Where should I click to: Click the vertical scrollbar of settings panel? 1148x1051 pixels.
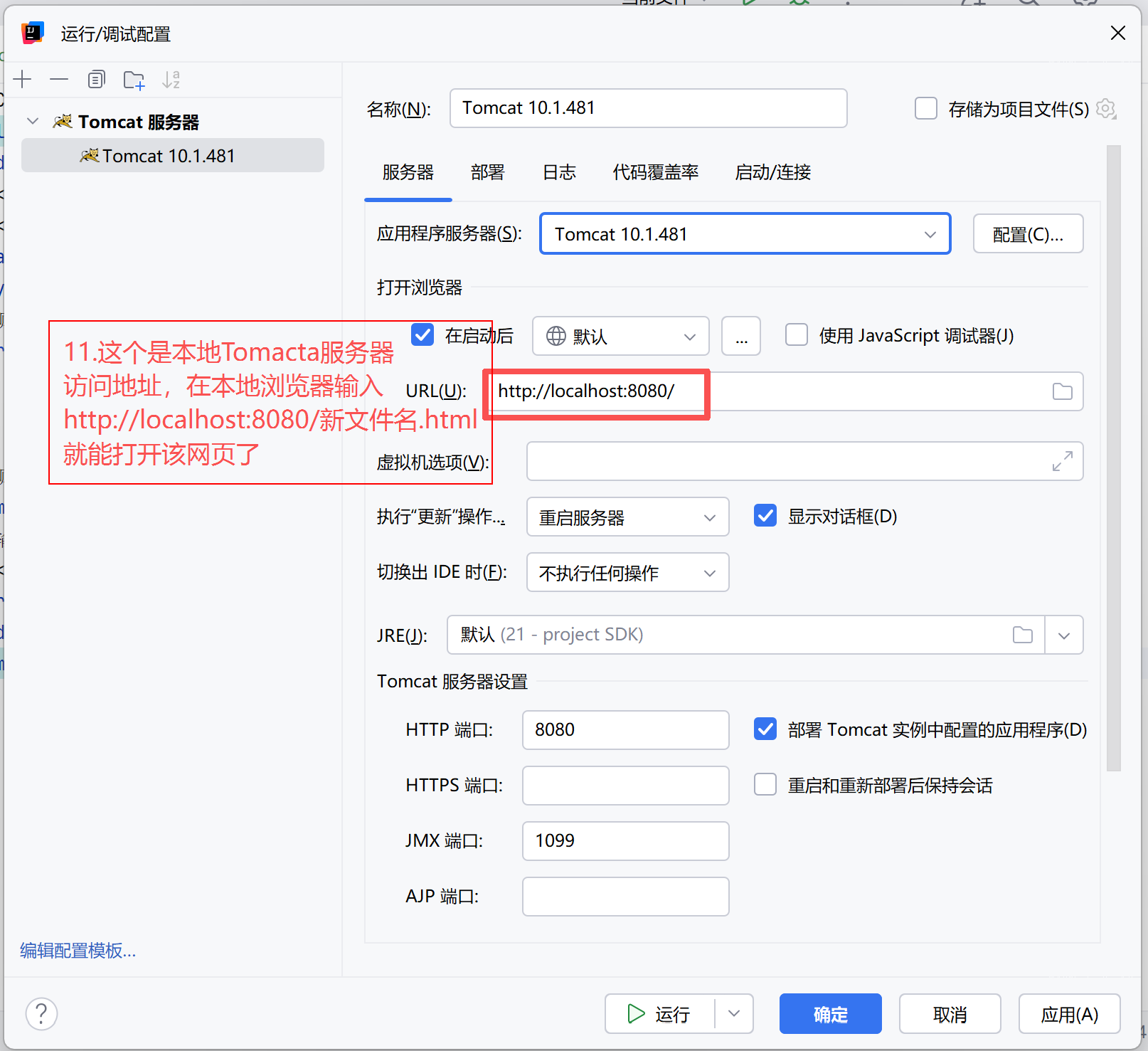tap(1114, 458)
